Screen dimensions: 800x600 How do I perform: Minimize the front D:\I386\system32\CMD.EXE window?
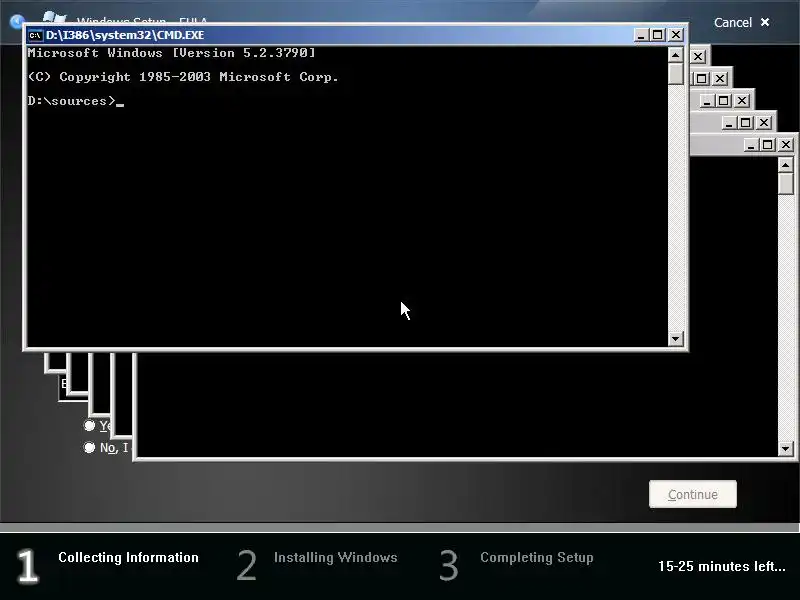(x=641, y=35)
